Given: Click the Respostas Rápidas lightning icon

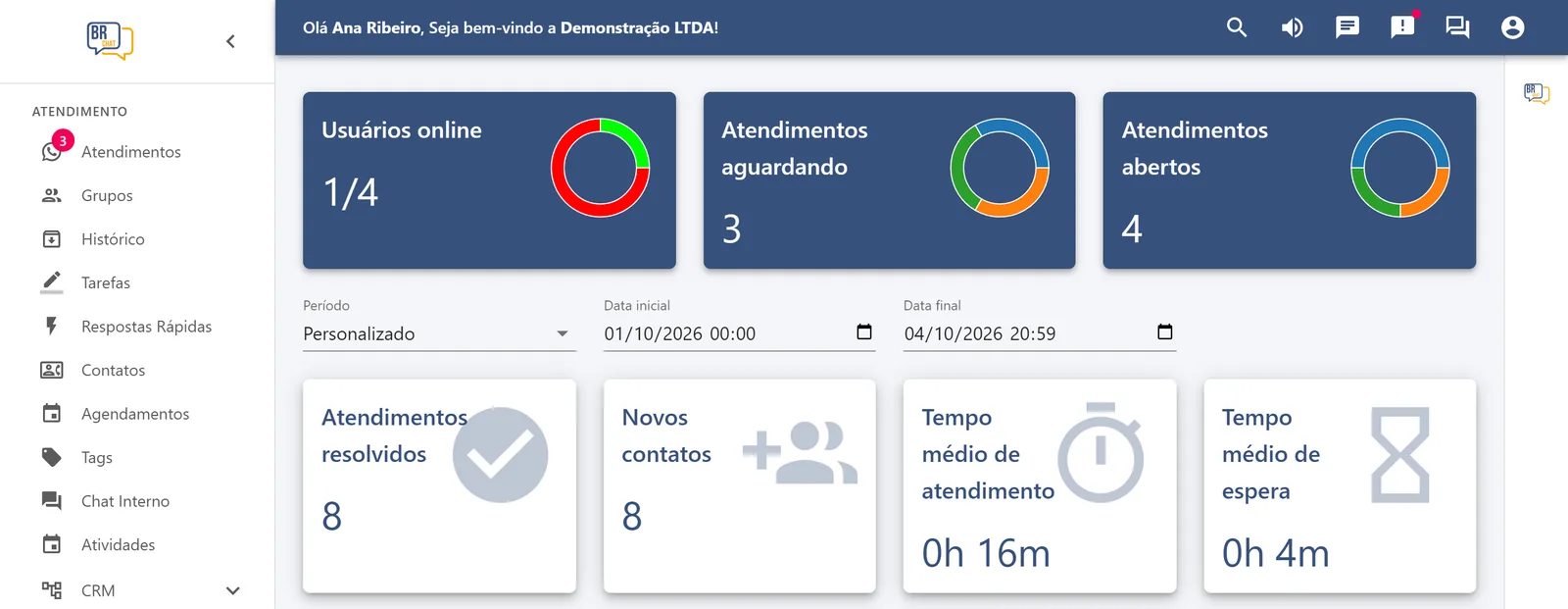Looking at the screenshot, I should 52,326.
